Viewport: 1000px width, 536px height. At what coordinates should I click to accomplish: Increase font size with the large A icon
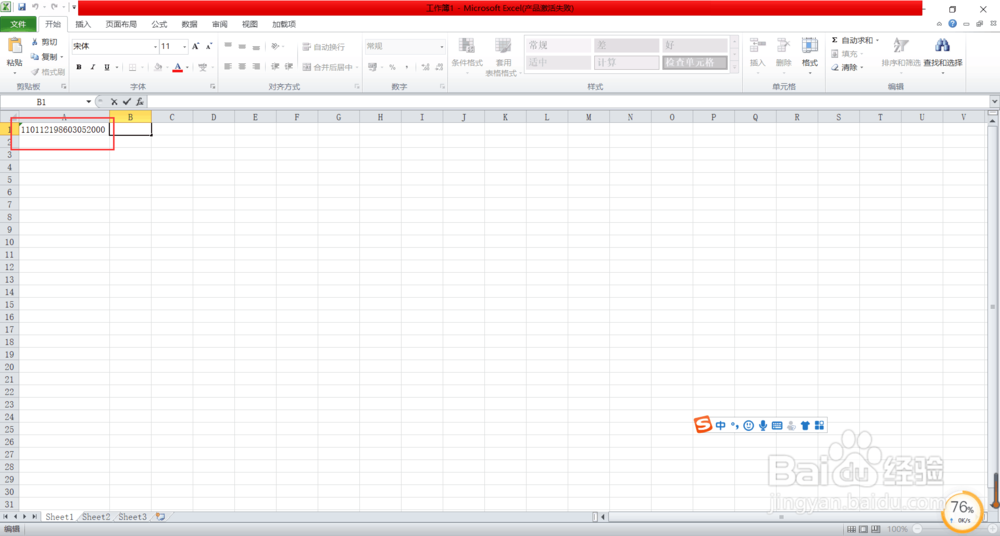[x=196, y=47]
